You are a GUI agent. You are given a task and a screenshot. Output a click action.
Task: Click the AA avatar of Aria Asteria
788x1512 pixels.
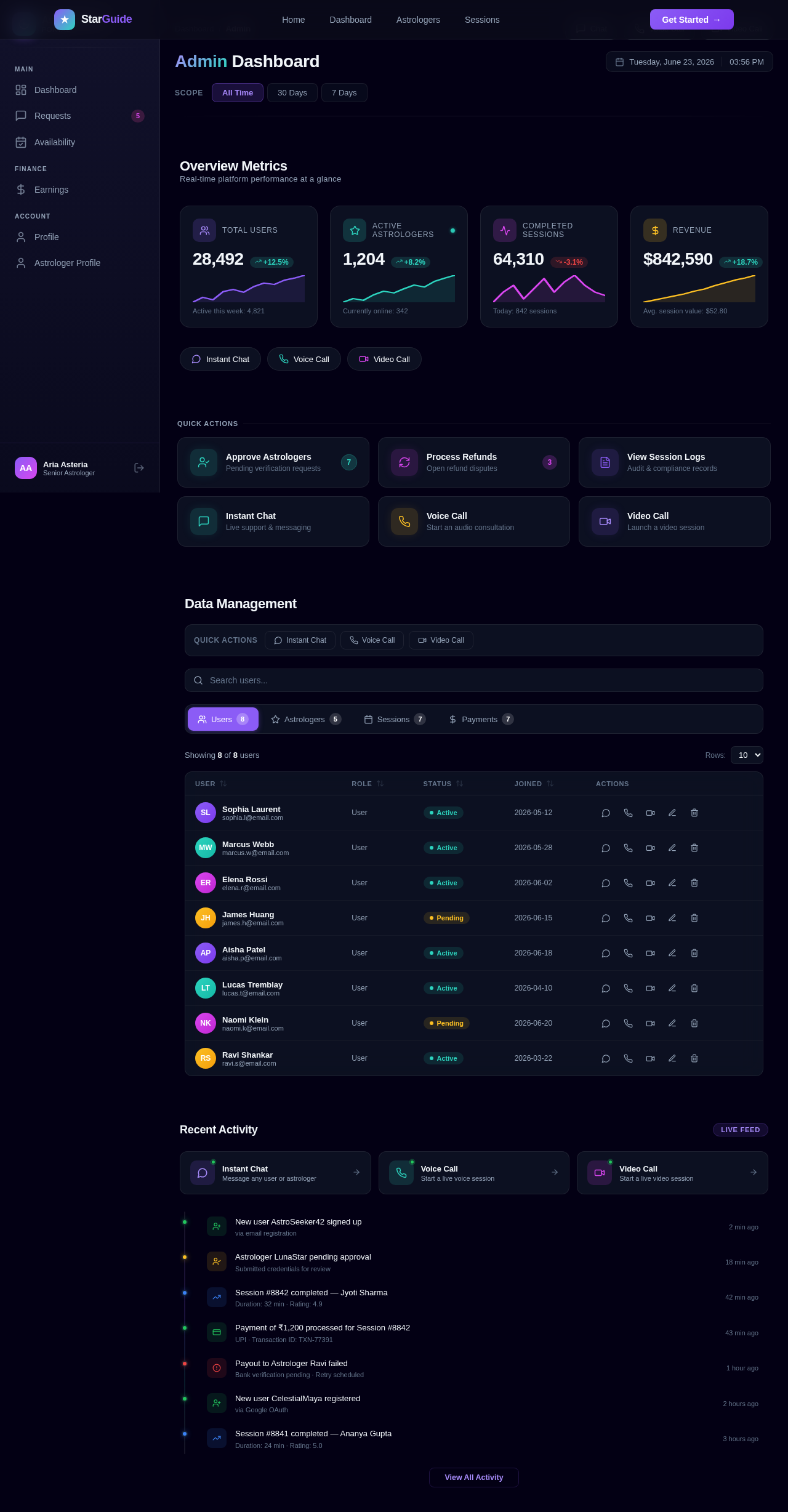[26, 468]
